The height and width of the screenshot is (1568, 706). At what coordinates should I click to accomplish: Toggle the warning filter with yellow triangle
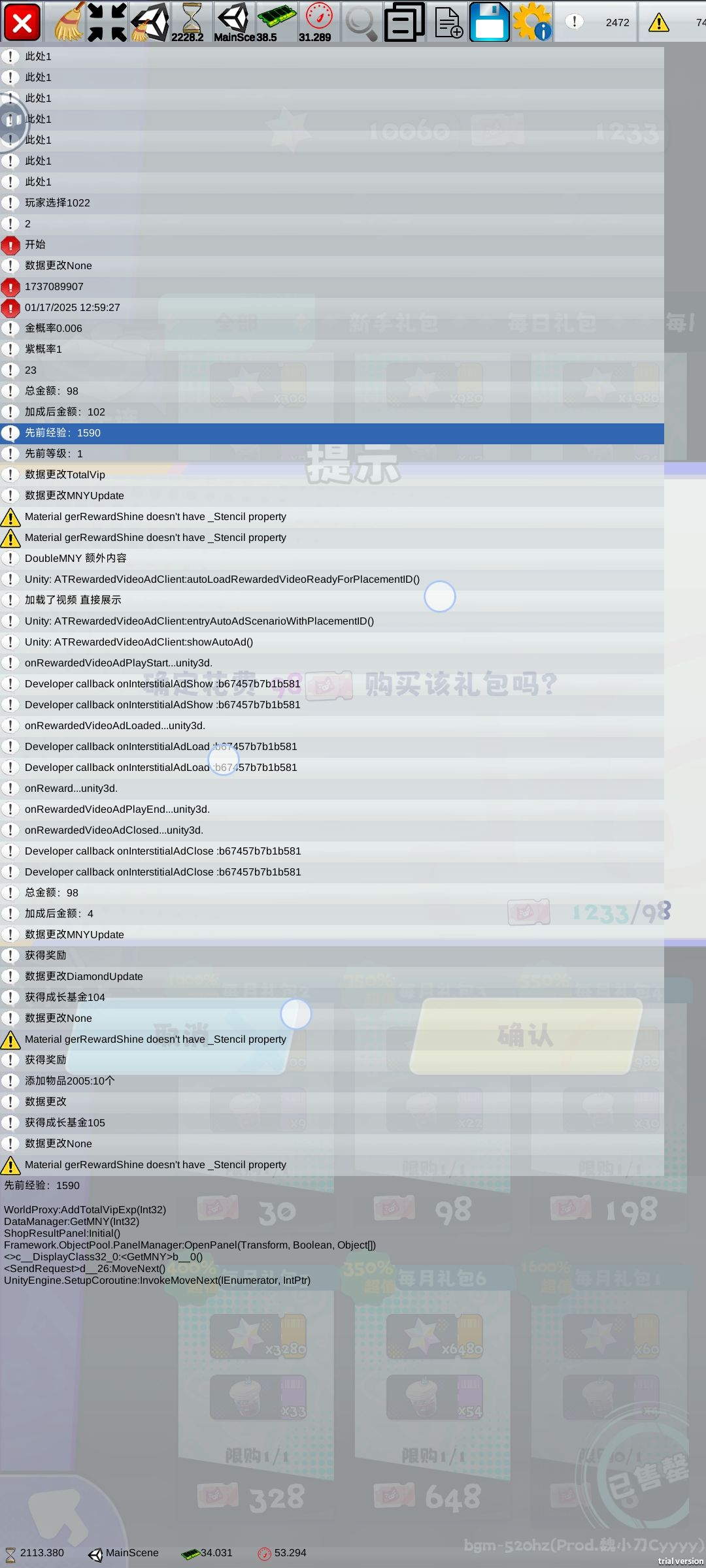(672, 22)
